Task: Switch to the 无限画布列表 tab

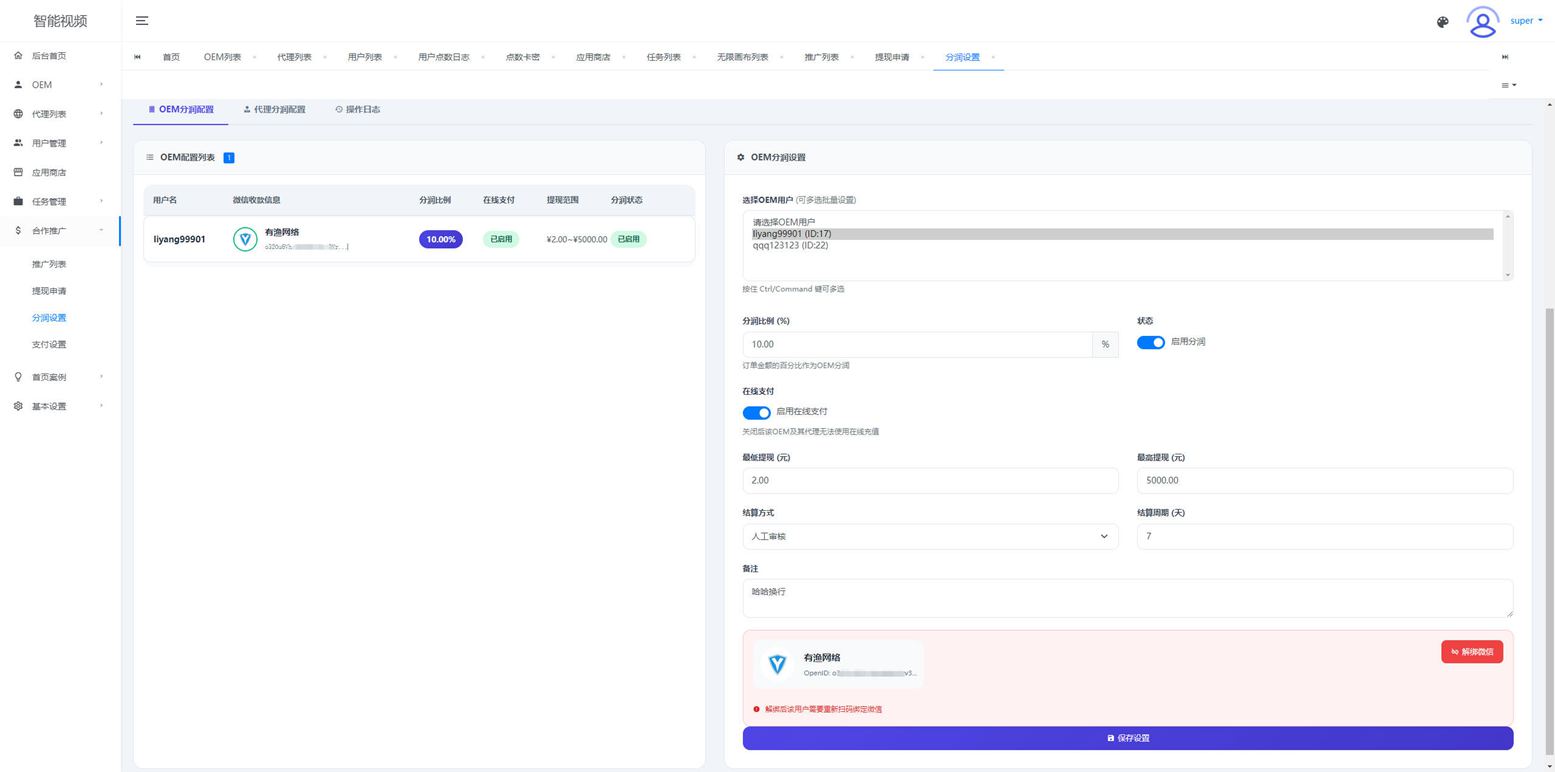Action: coord(742,57)
